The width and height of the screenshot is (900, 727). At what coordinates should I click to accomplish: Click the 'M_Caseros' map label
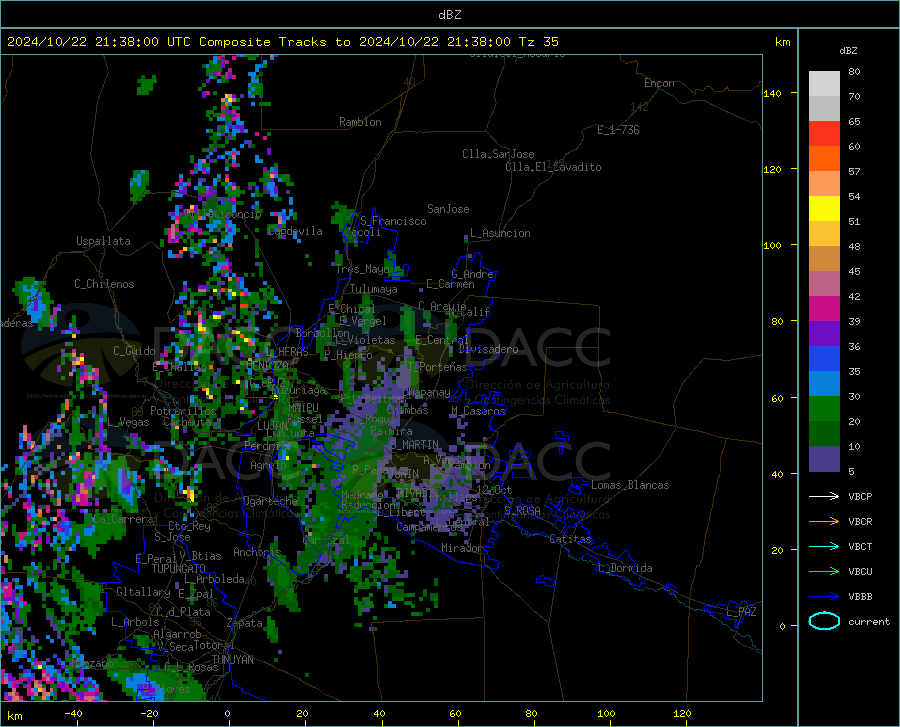(x=478, y=410)
